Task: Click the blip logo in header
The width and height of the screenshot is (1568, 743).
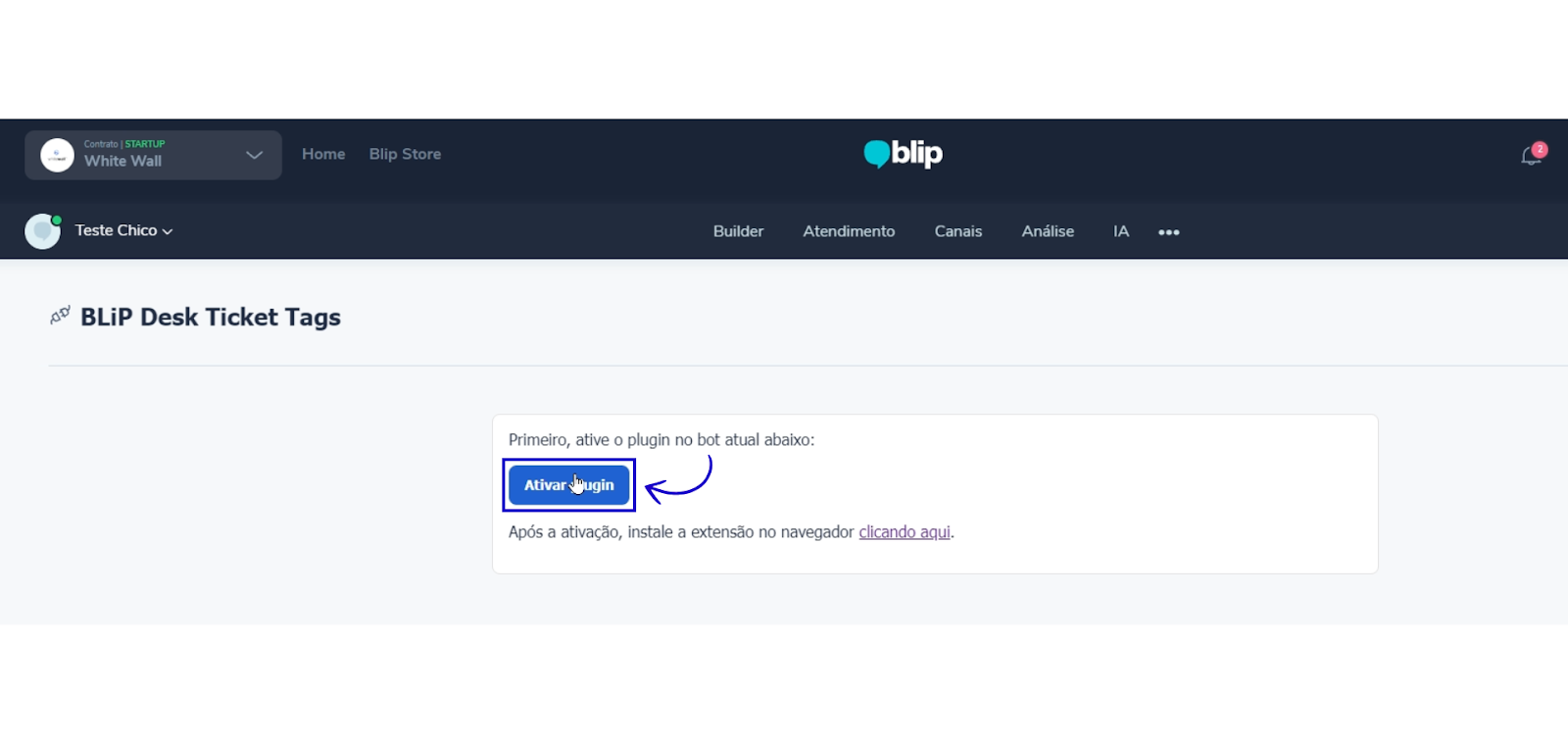Action: (x=903, y=154)
